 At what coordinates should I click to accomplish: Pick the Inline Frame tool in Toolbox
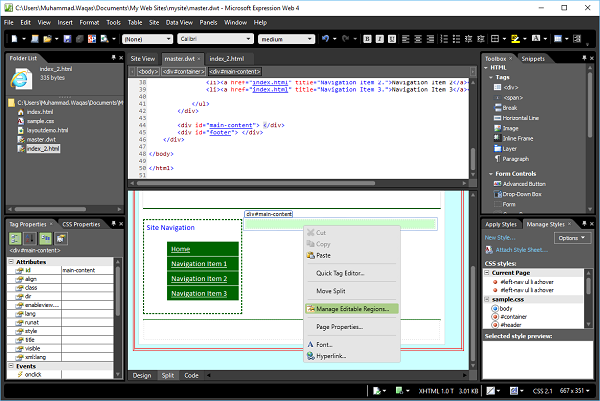click(x=516, y=138)
